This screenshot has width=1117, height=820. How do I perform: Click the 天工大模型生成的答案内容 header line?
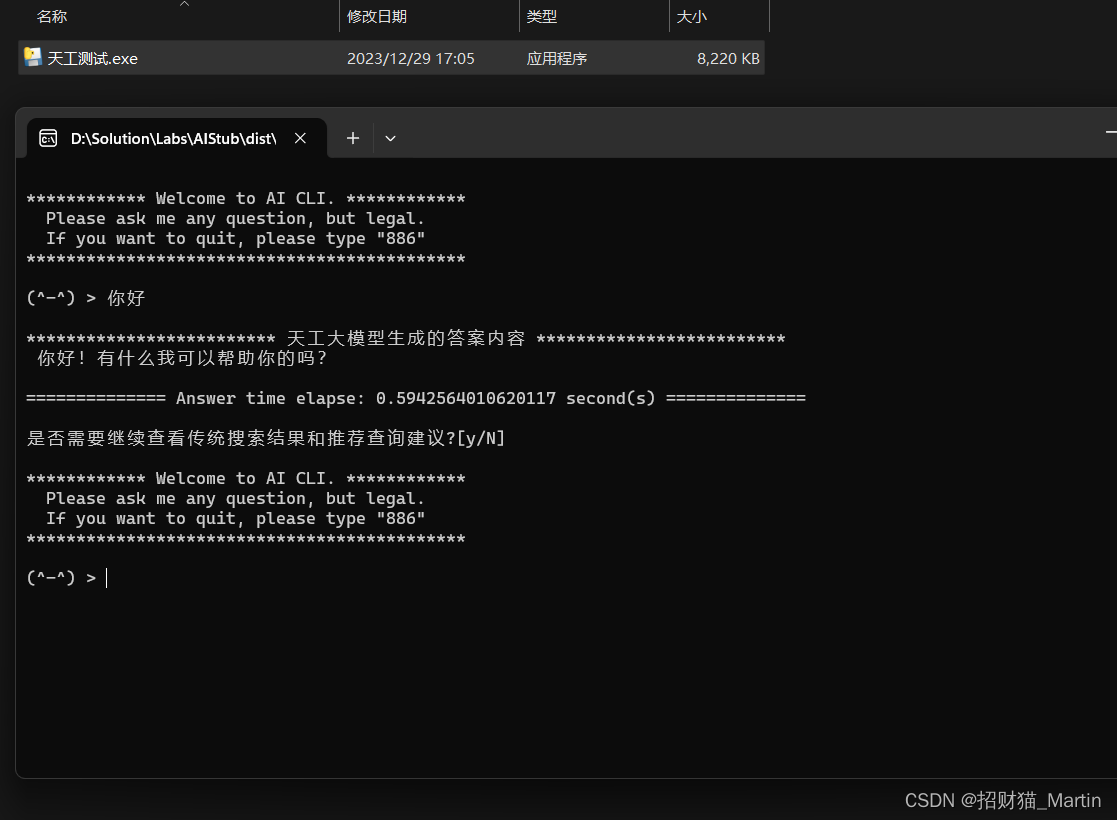pos(406,338)
